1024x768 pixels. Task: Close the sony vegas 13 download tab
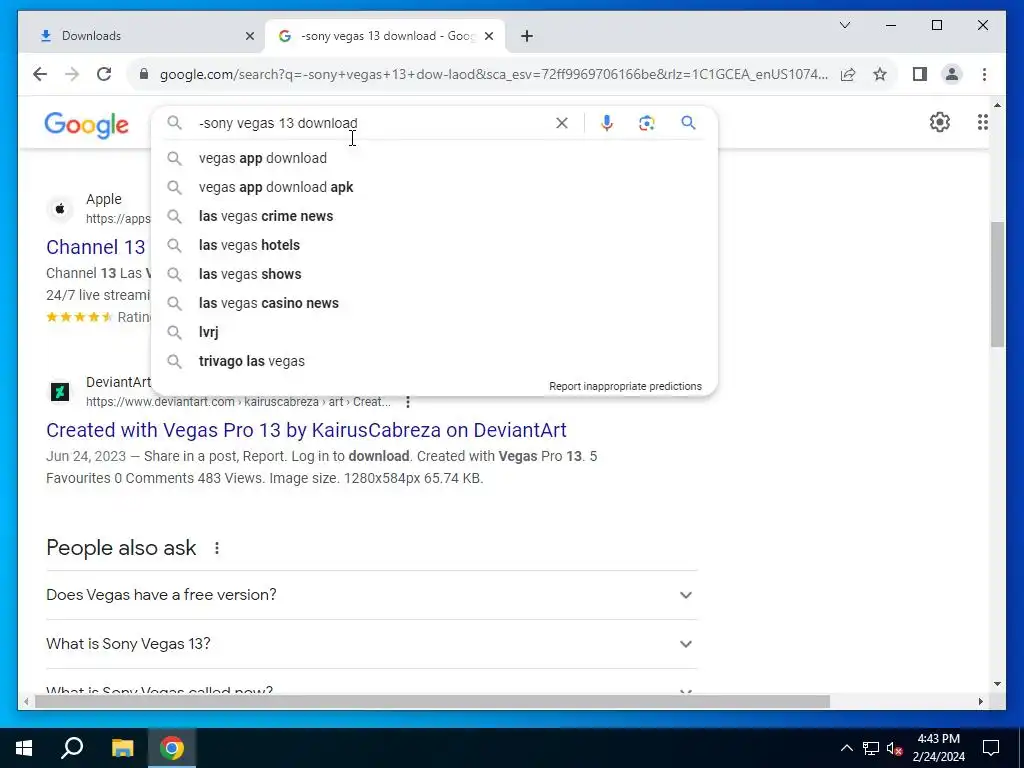pos(489,36)
